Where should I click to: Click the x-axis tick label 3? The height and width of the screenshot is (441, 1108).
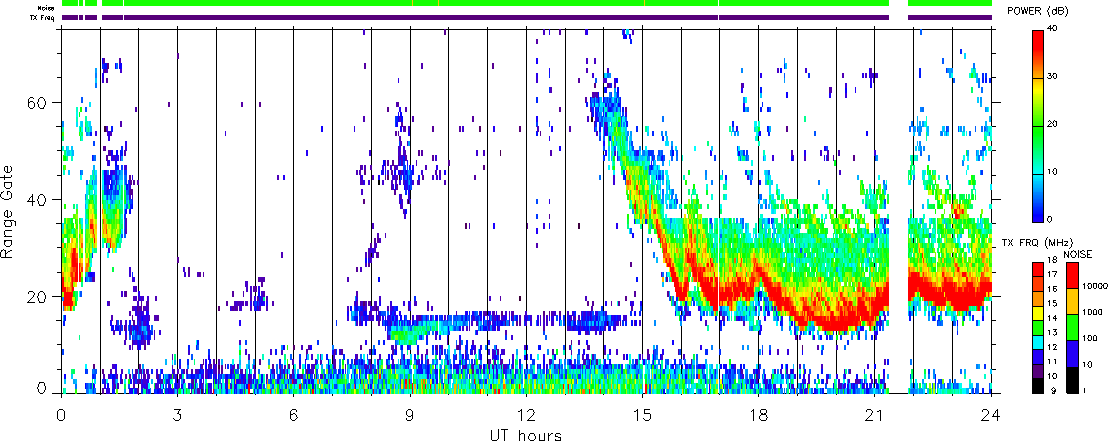coord(177,414)
